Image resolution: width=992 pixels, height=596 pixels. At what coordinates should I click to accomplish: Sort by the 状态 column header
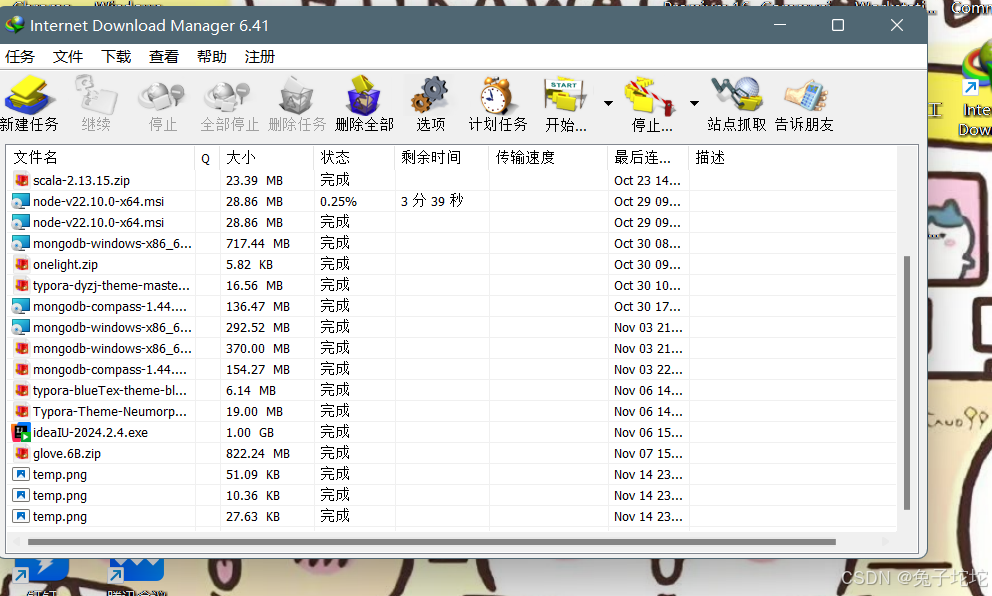pos(354,158)
